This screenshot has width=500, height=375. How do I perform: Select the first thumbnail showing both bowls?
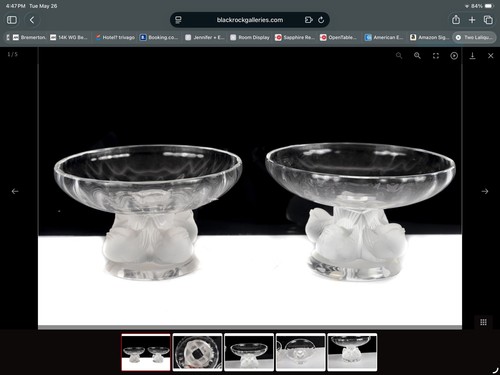click(146, 352)
